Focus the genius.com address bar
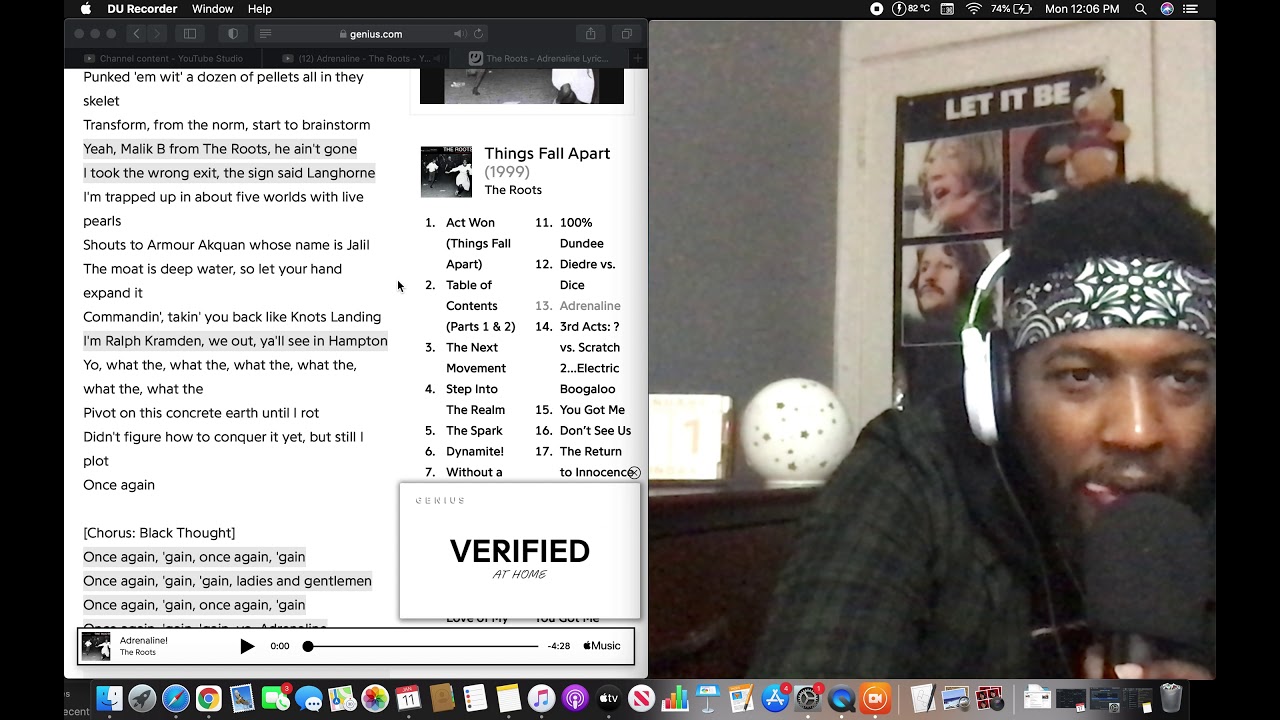 371,34
